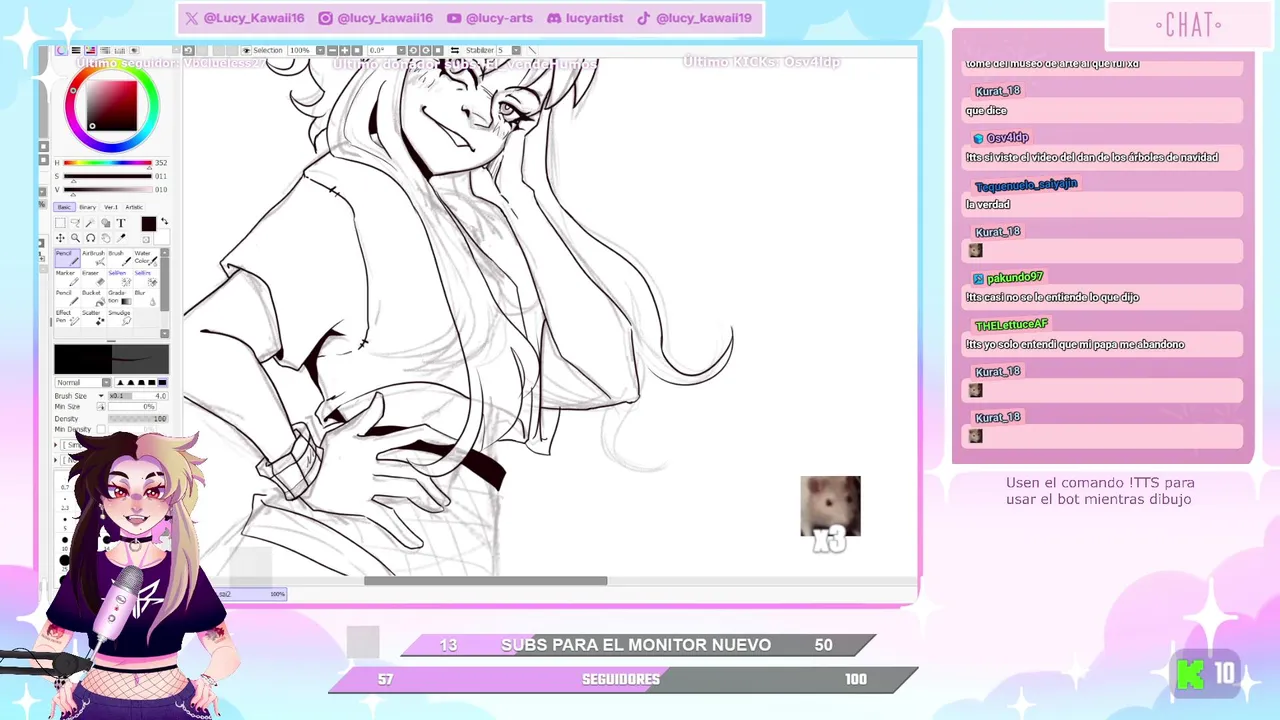Select the Eyedropper color picker tool
The width and height of the screenshot is (1280, 720).
pyautogui.click(x=121, y=238)
